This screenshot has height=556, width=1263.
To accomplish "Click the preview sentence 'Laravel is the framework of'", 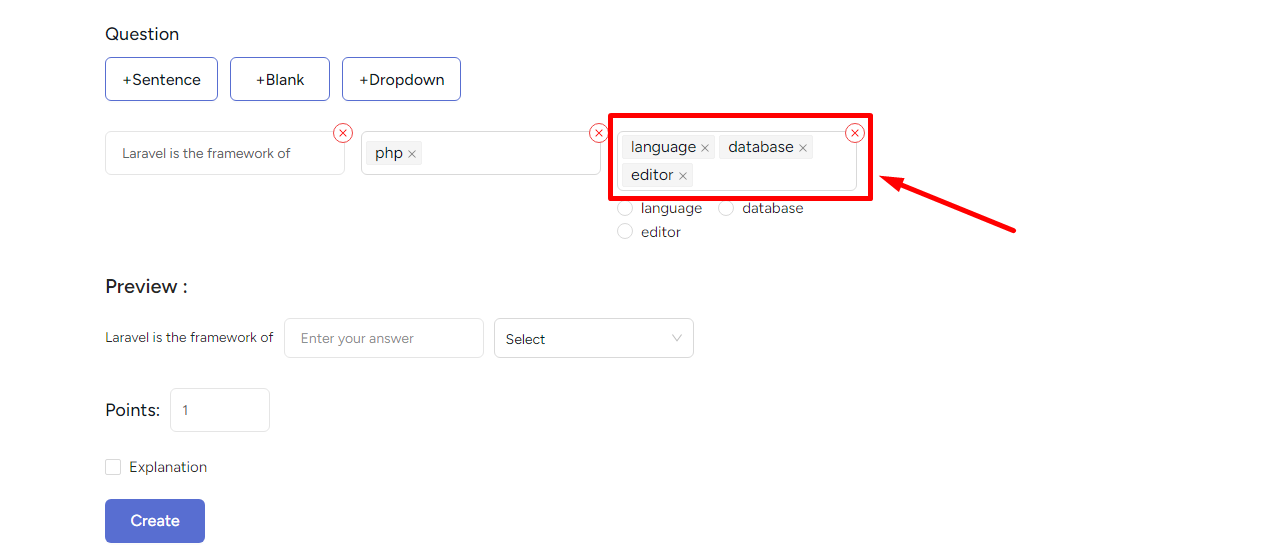I will (x=189, y=338).
